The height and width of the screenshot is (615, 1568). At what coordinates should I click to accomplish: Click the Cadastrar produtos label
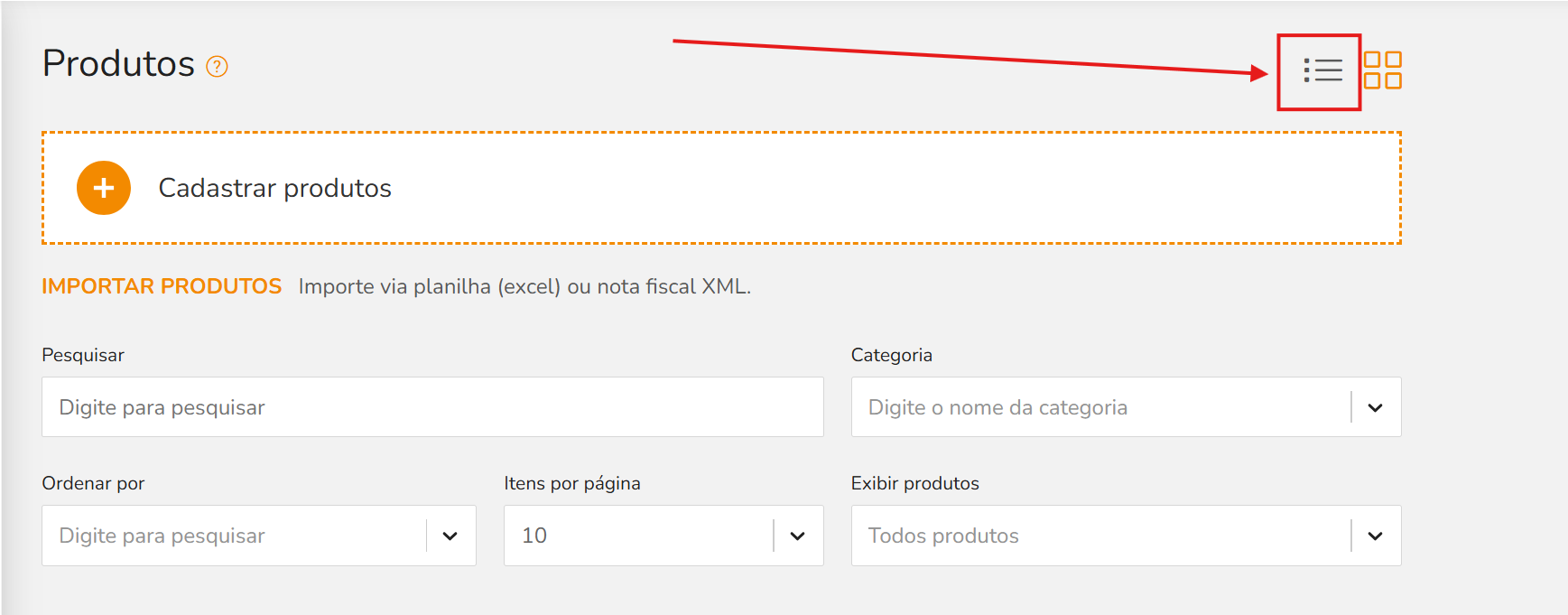(275, 188)
